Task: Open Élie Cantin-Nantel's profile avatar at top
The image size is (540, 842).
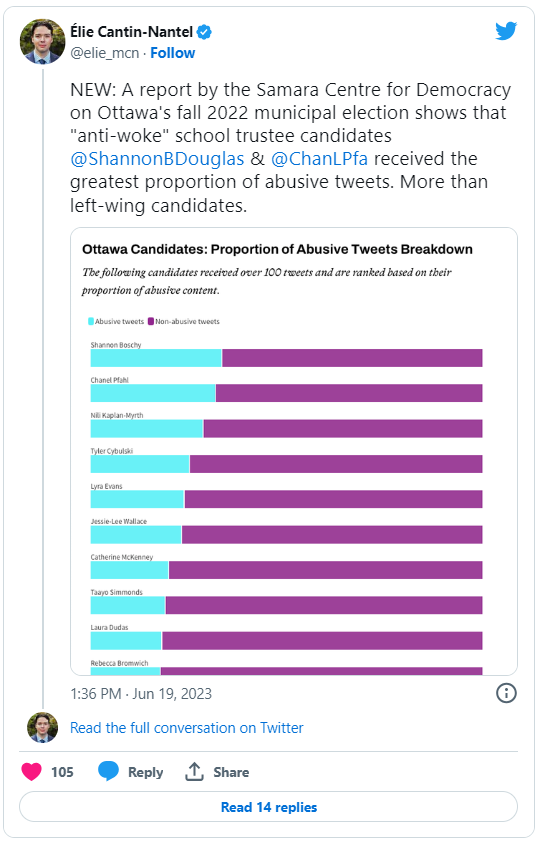Action: (x=42, y=41)
